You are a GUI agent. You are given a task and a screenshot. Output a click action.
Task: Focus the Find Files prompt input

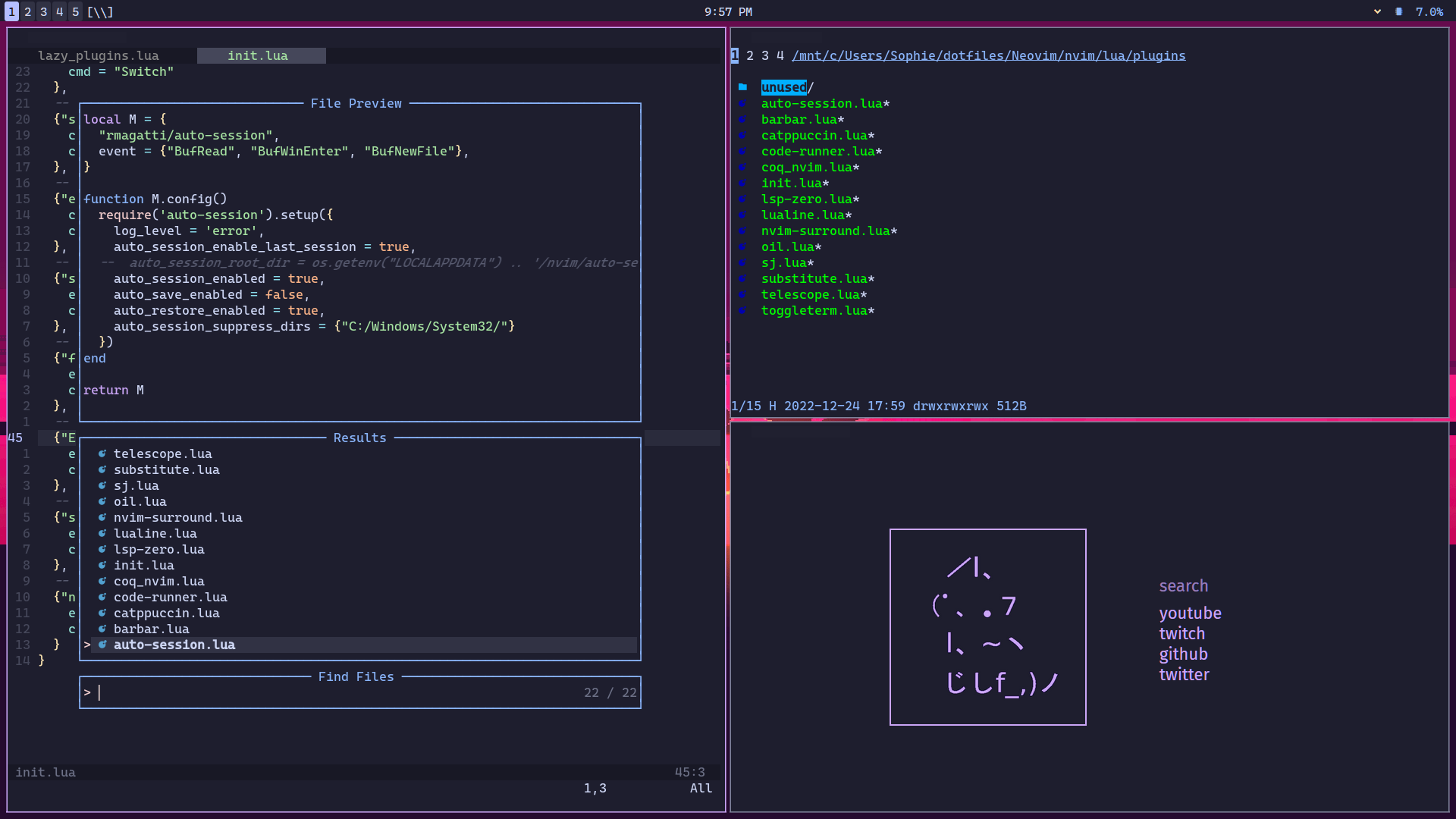pyautogui.click(x=334, y=692)
